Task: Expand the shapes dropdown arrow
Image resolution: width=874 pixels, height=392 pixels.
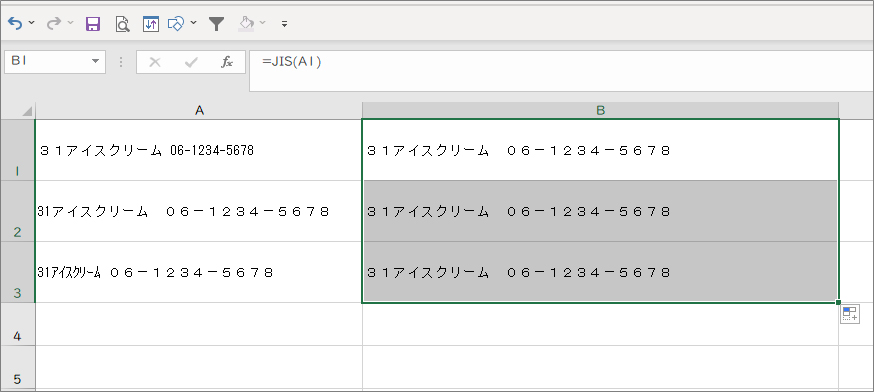Action: [x=193, y=23]
